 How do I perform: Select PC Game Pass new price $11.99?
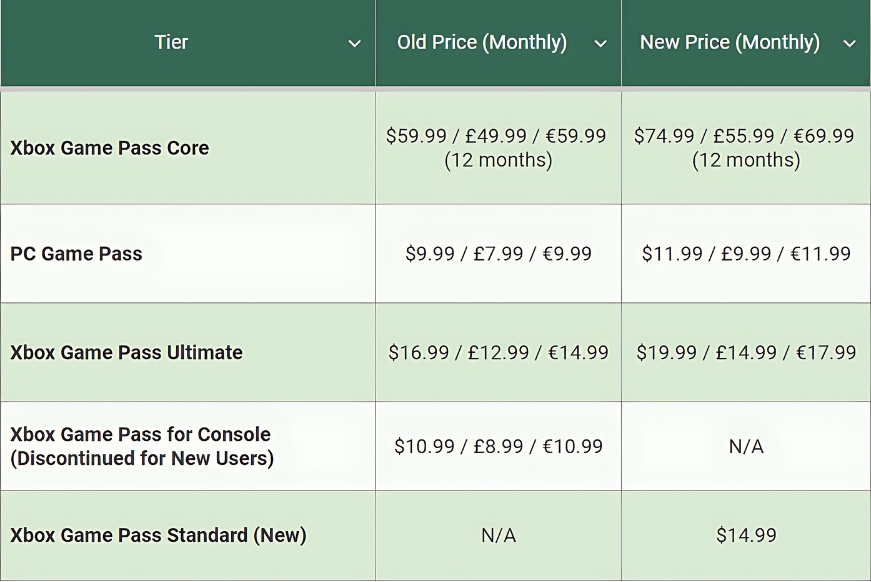click(746, 254)
